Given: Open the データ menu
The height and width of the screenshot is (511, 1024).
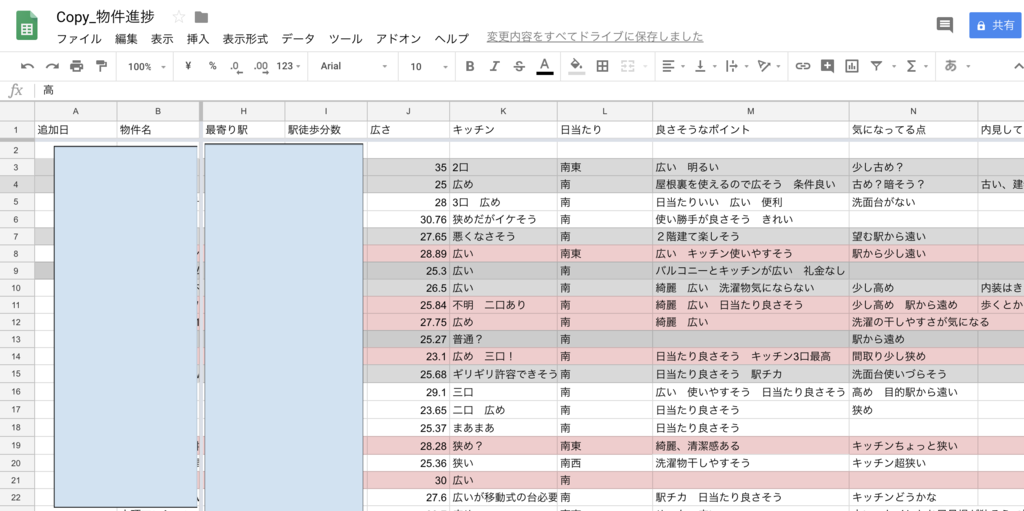Looking at the screenshot, I should pyautogui.click(x=298, y=39).
